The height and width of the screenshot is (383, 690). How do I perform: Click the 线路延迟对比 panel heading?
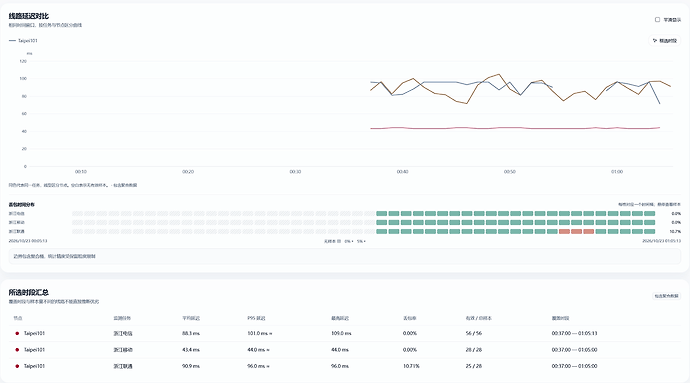pyautogui.click(x=29, y=16)
